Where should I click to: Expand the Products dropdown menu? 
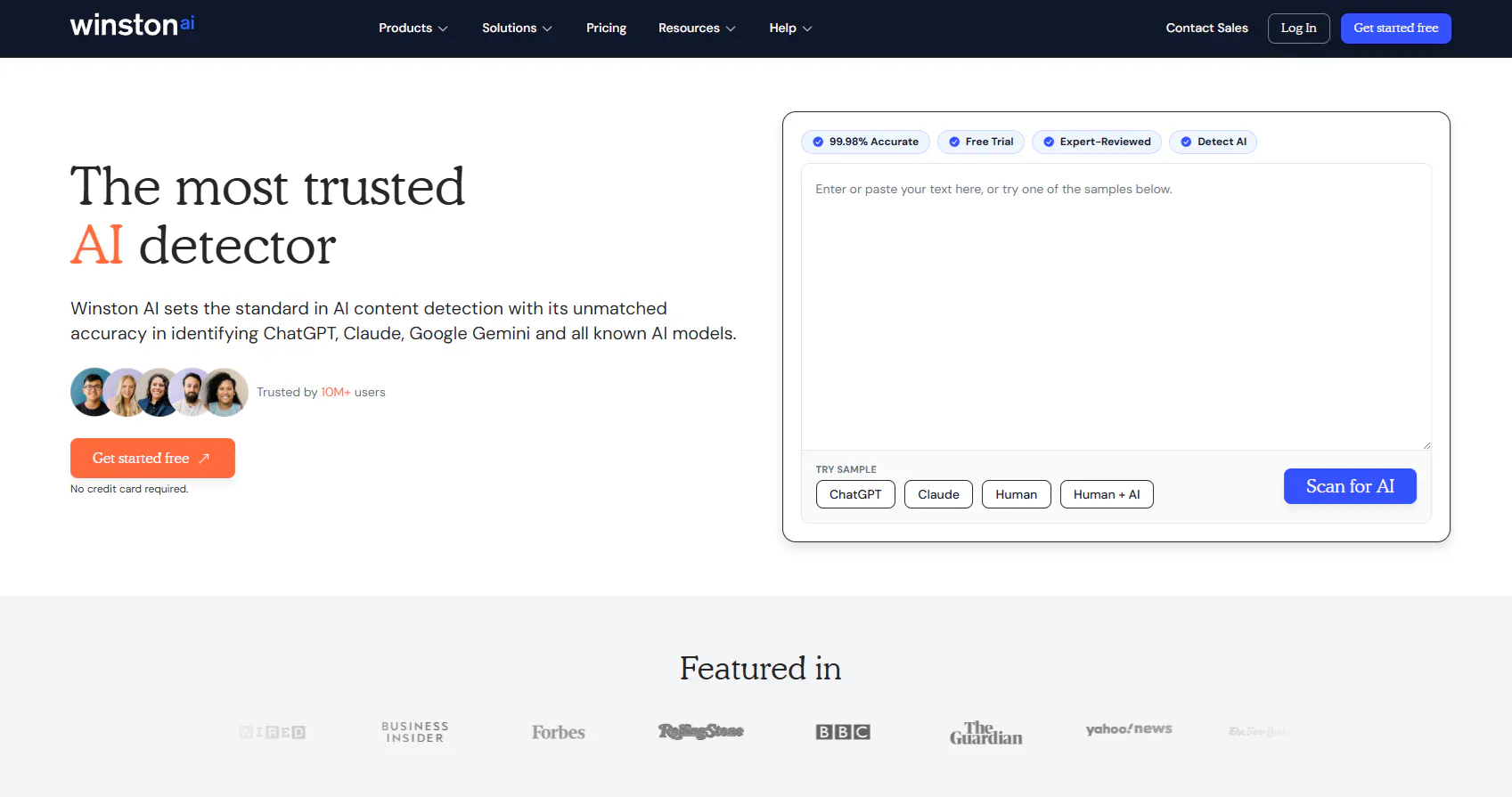[413, 28]
